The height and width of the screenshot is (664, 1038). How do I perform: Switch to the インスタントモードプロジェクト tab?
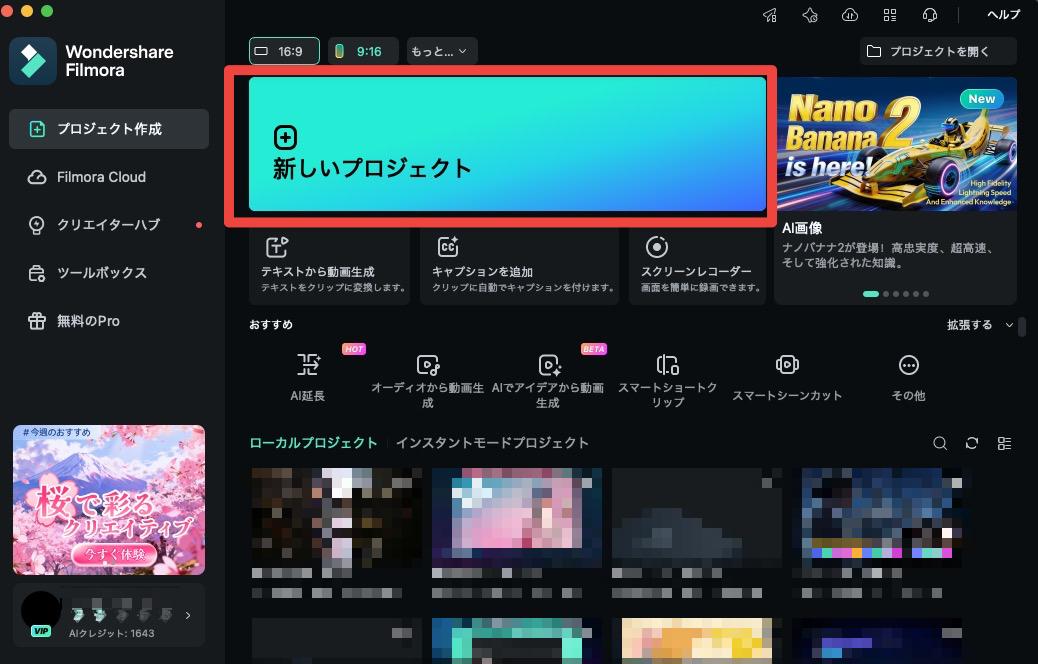coord(493,443)
